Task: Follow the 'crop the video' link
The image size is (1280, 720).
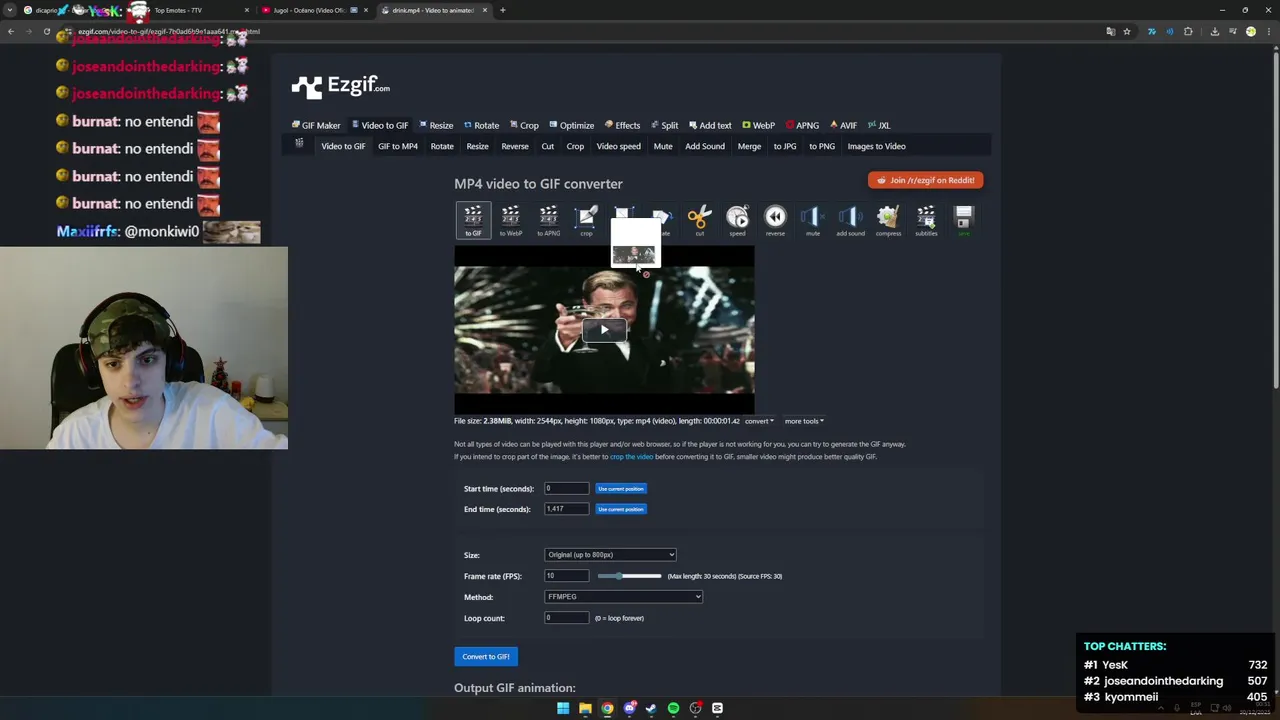Action: pos(631,457)
